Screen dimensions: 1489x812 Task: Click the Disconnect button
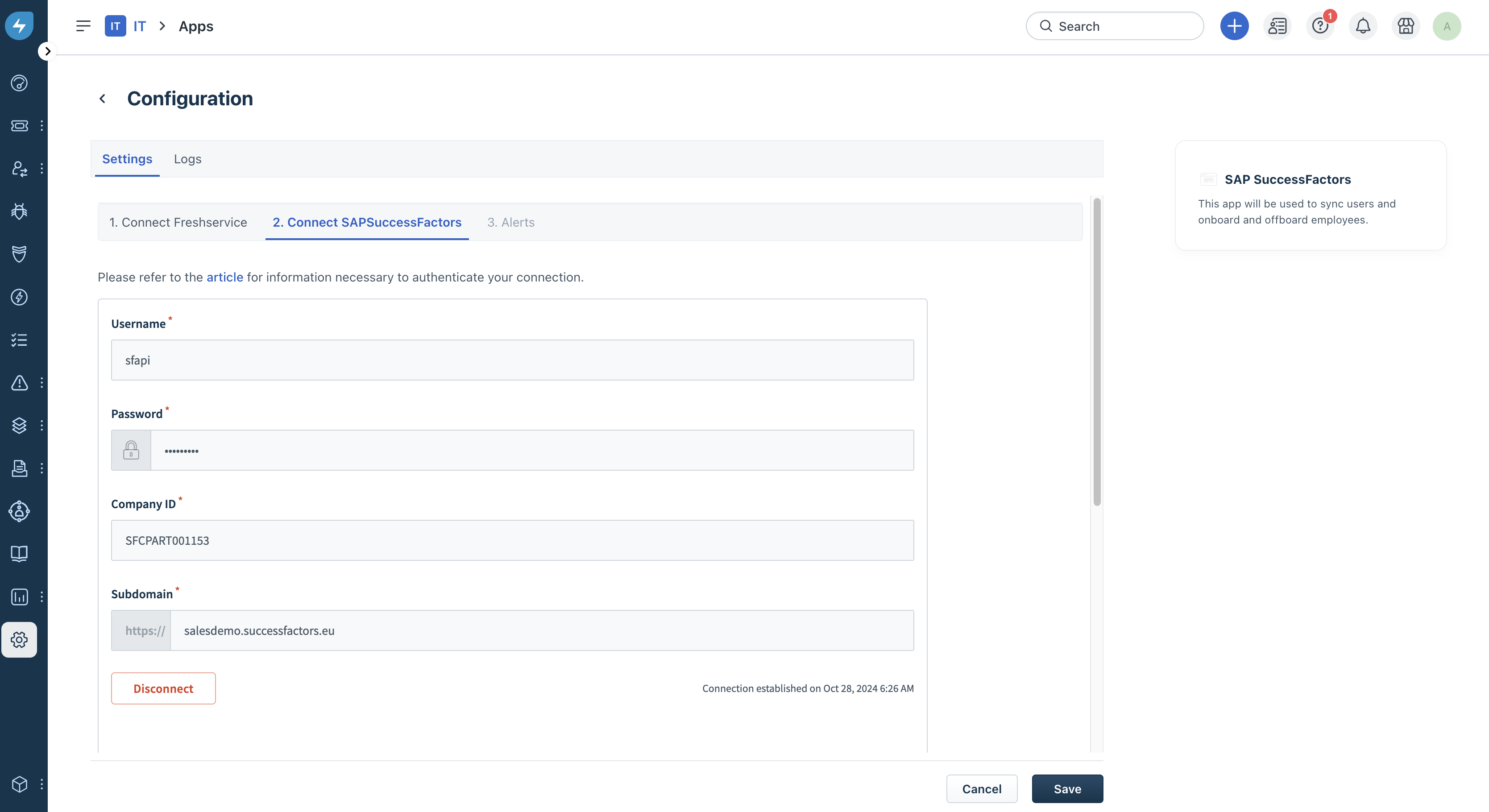(x=163, y=688)
